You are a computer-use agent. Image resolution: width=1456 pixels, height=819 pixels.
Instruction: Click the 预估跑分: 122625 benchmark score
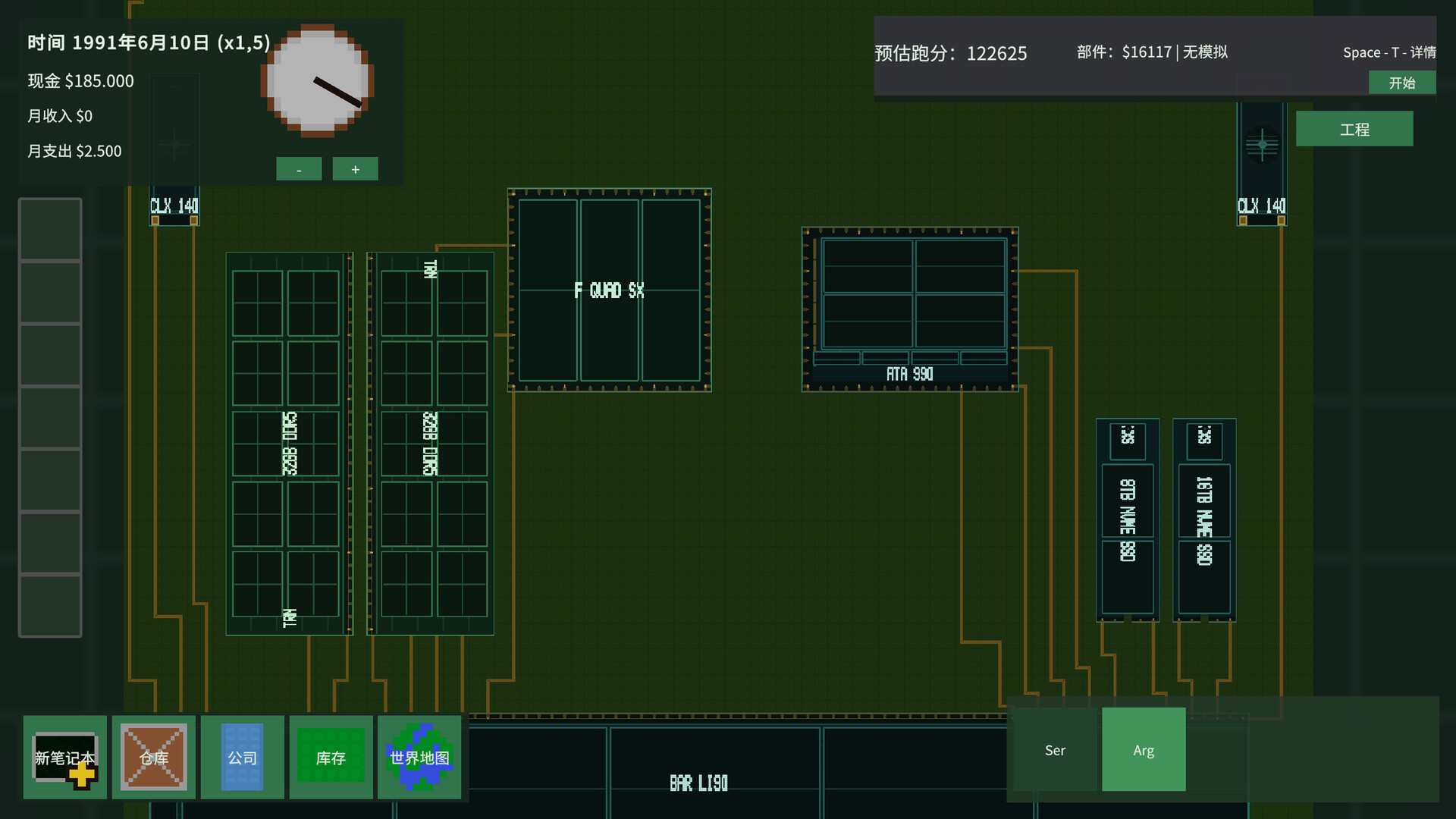[951, 53]
